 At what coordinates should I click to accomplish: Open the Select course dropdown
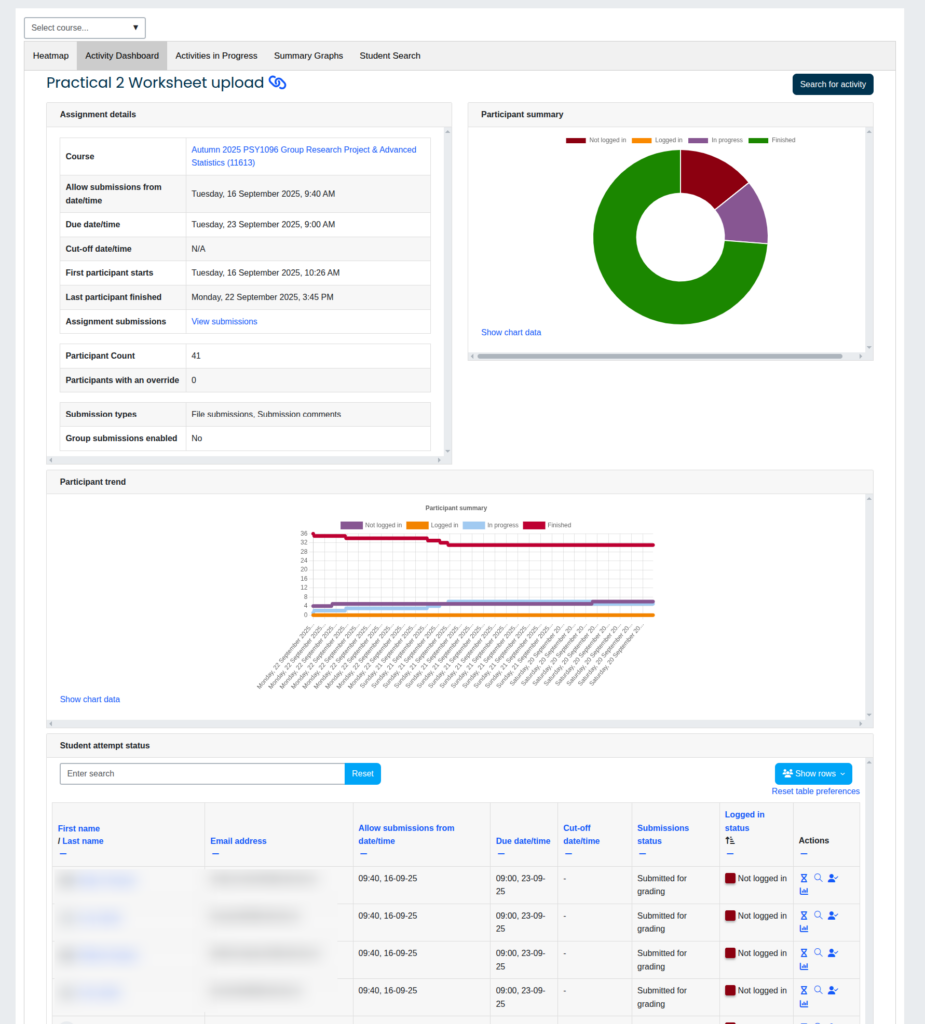tap(84, 27)
